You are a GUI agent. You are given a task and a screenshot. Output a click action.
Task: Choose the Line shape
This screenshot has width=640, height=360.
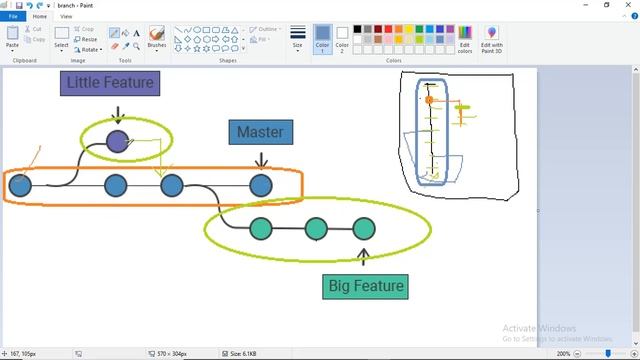[x=178, y=30]
